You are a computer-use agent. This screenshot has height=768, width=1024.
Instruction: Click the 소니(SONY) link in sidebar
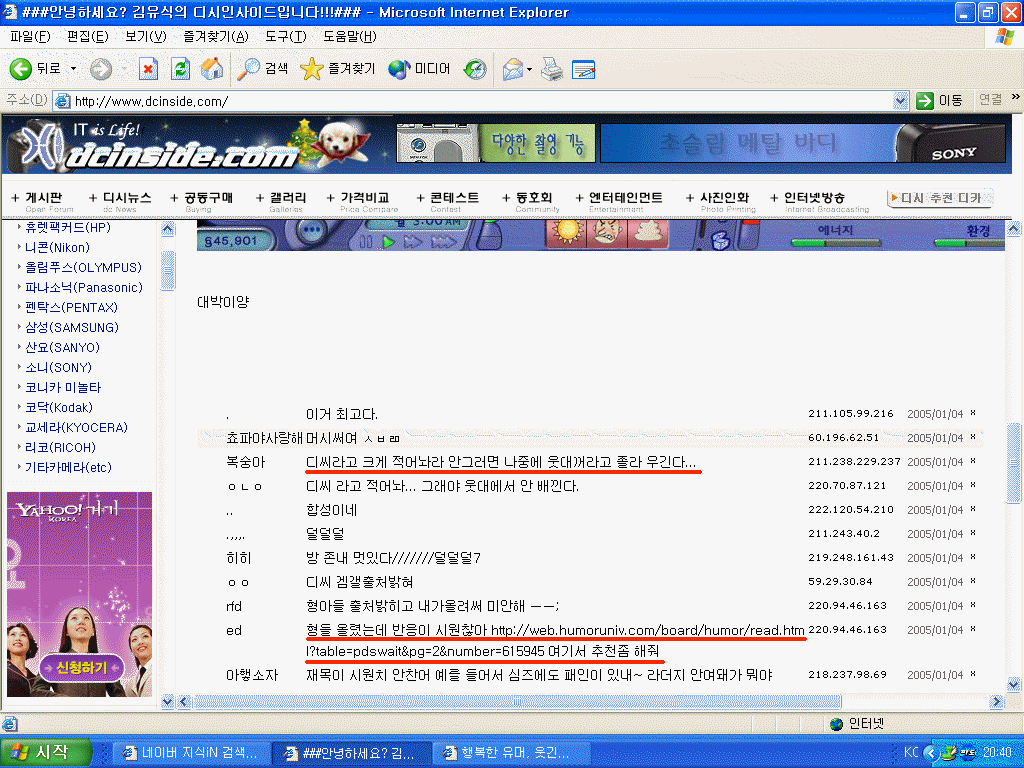point(58,367)
